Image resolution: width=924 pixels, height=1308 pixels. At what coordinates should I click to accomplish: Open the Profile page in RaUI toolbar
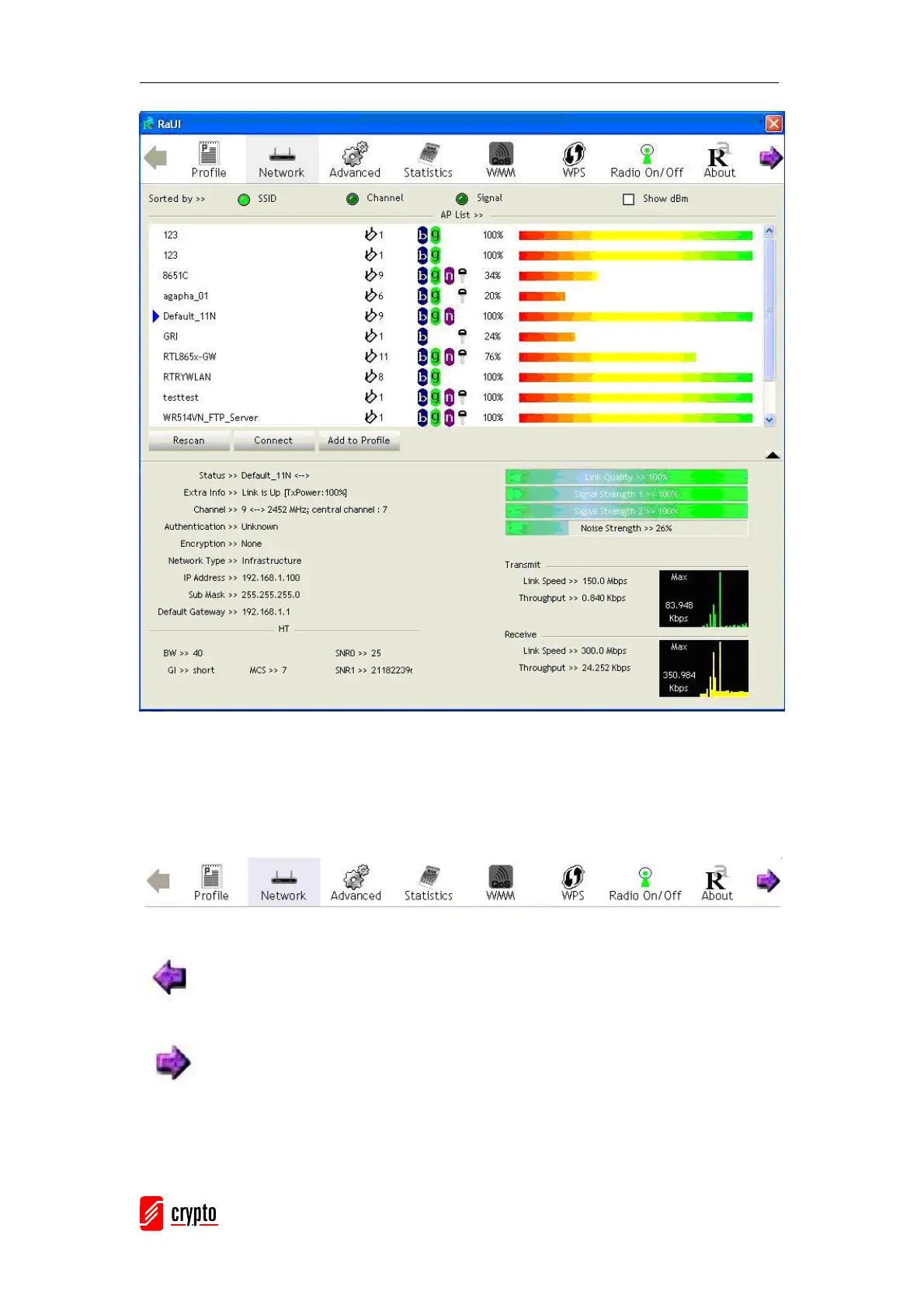click(208, 160)
